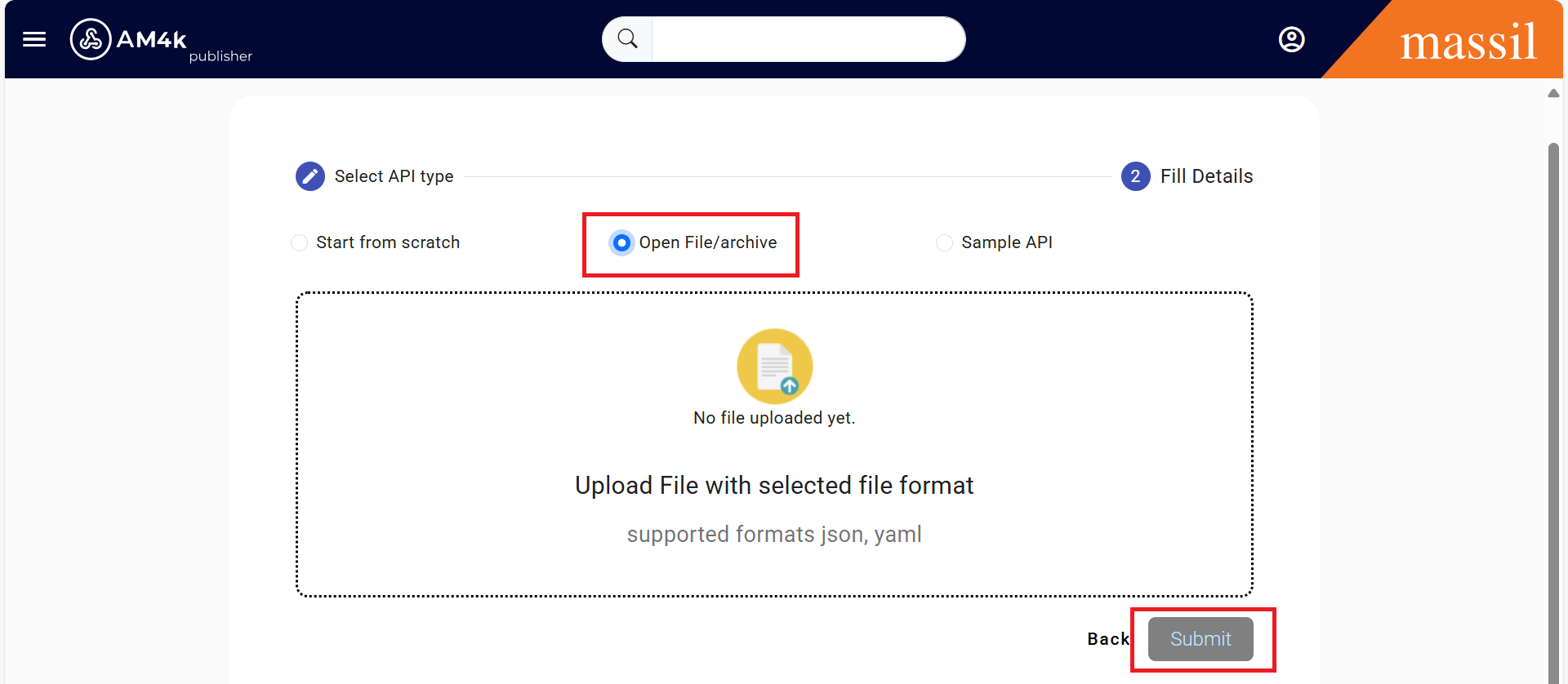Click the massil brand logo
The width and height of the screenshot is (1568, 684).
tap(1468, 42)
